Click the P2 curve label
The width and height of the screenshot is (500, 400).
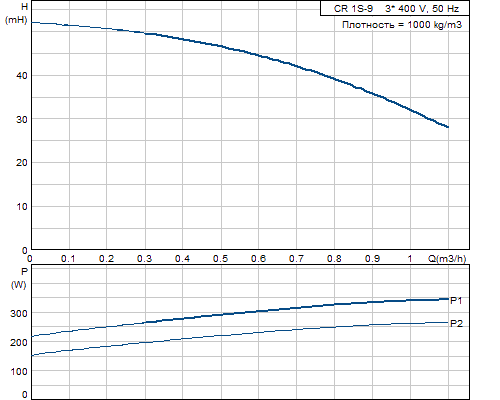click(456, 323)
